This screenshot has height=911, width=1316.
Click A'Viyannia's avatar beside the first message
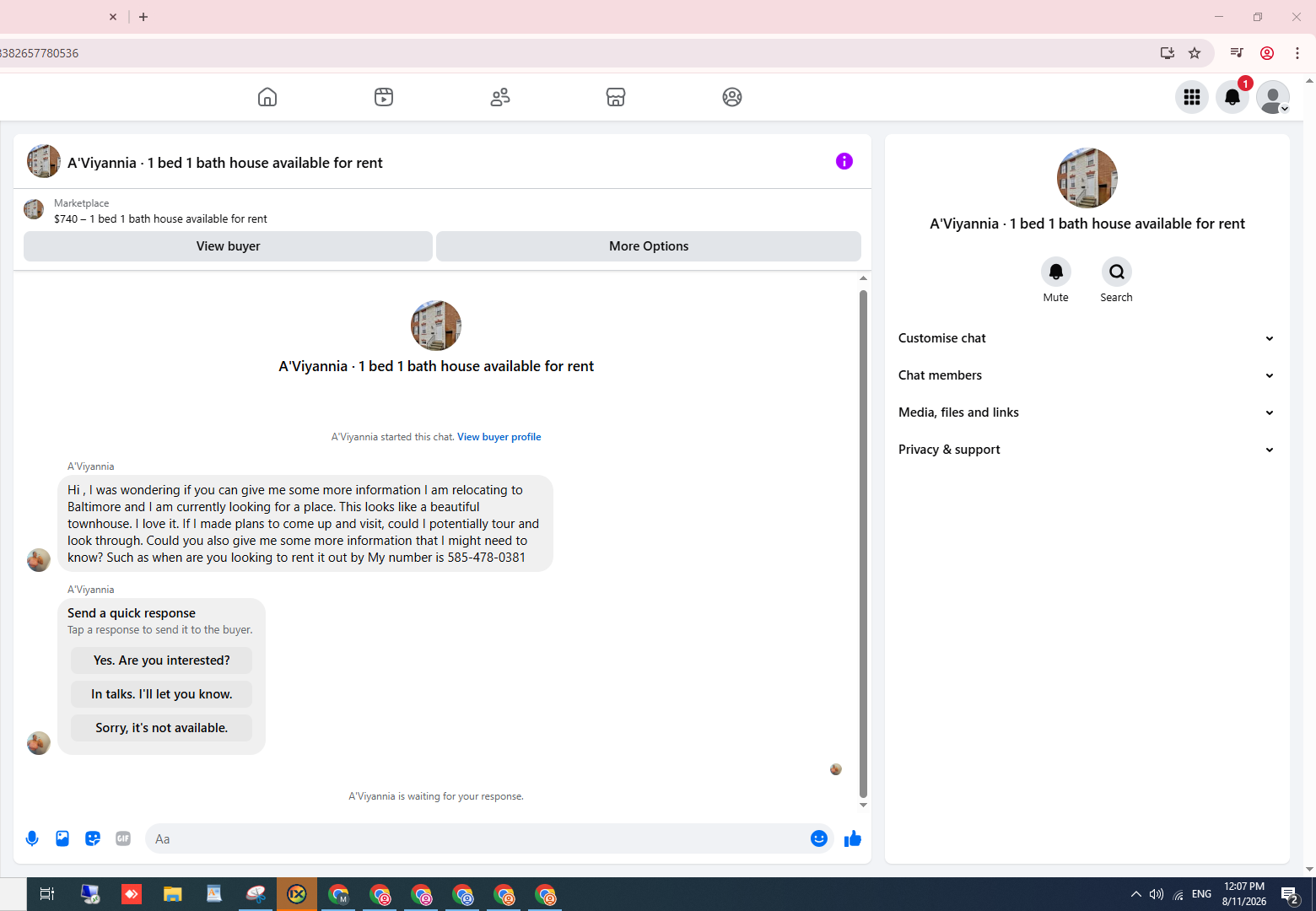point(39,560)
